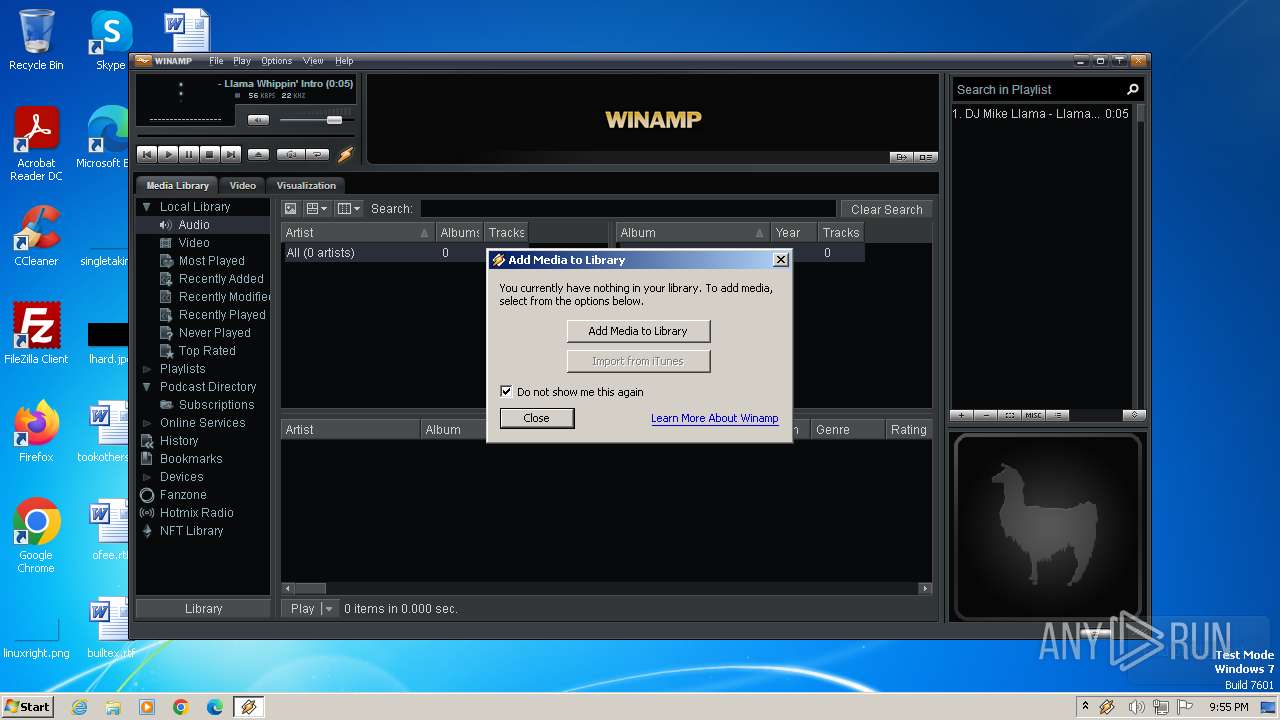Viewport: 1280px width, 720px height.
Task: Open the Fanzone item
Action: click(183, 495)
